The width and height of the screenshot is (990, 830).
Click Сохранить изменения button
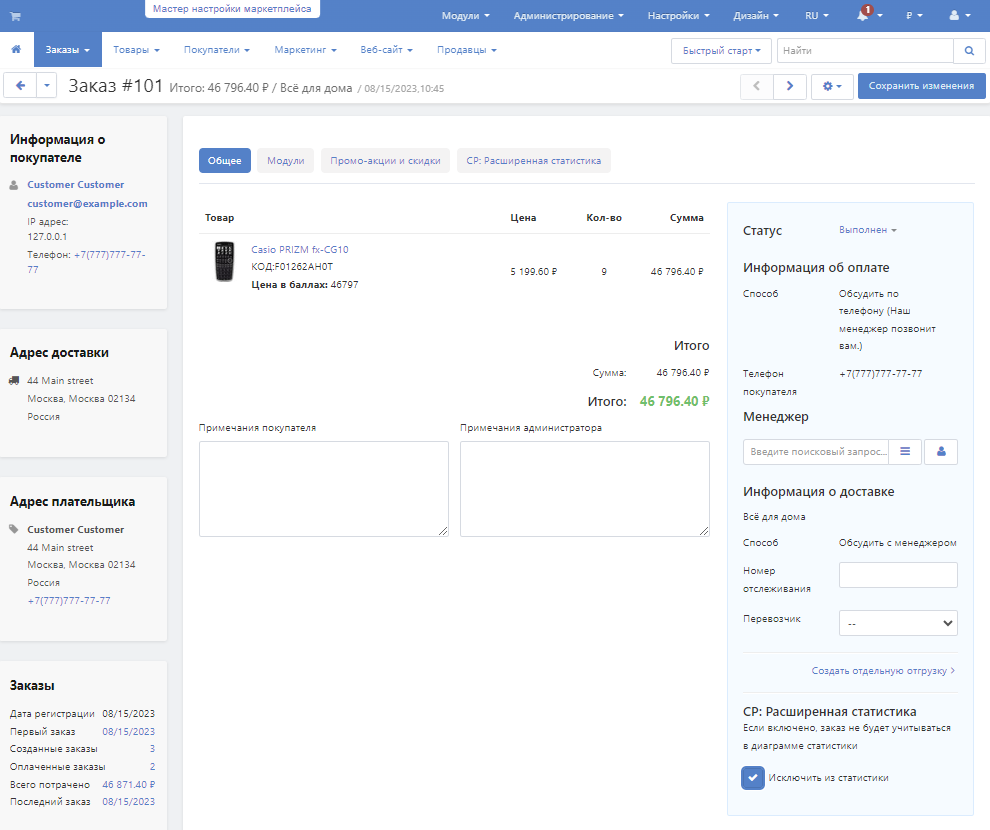921,86
